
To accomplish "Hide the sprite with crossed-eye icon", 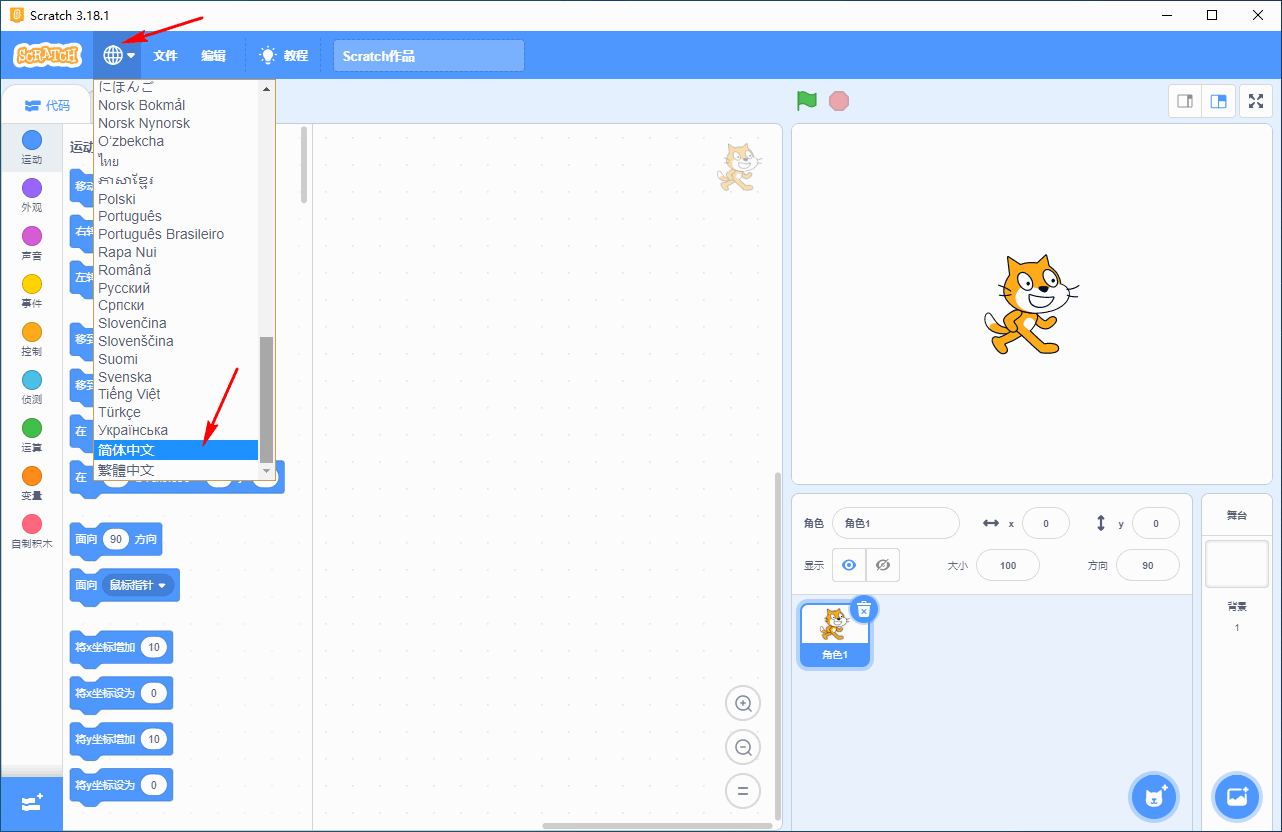I will (x=882, y=565).
